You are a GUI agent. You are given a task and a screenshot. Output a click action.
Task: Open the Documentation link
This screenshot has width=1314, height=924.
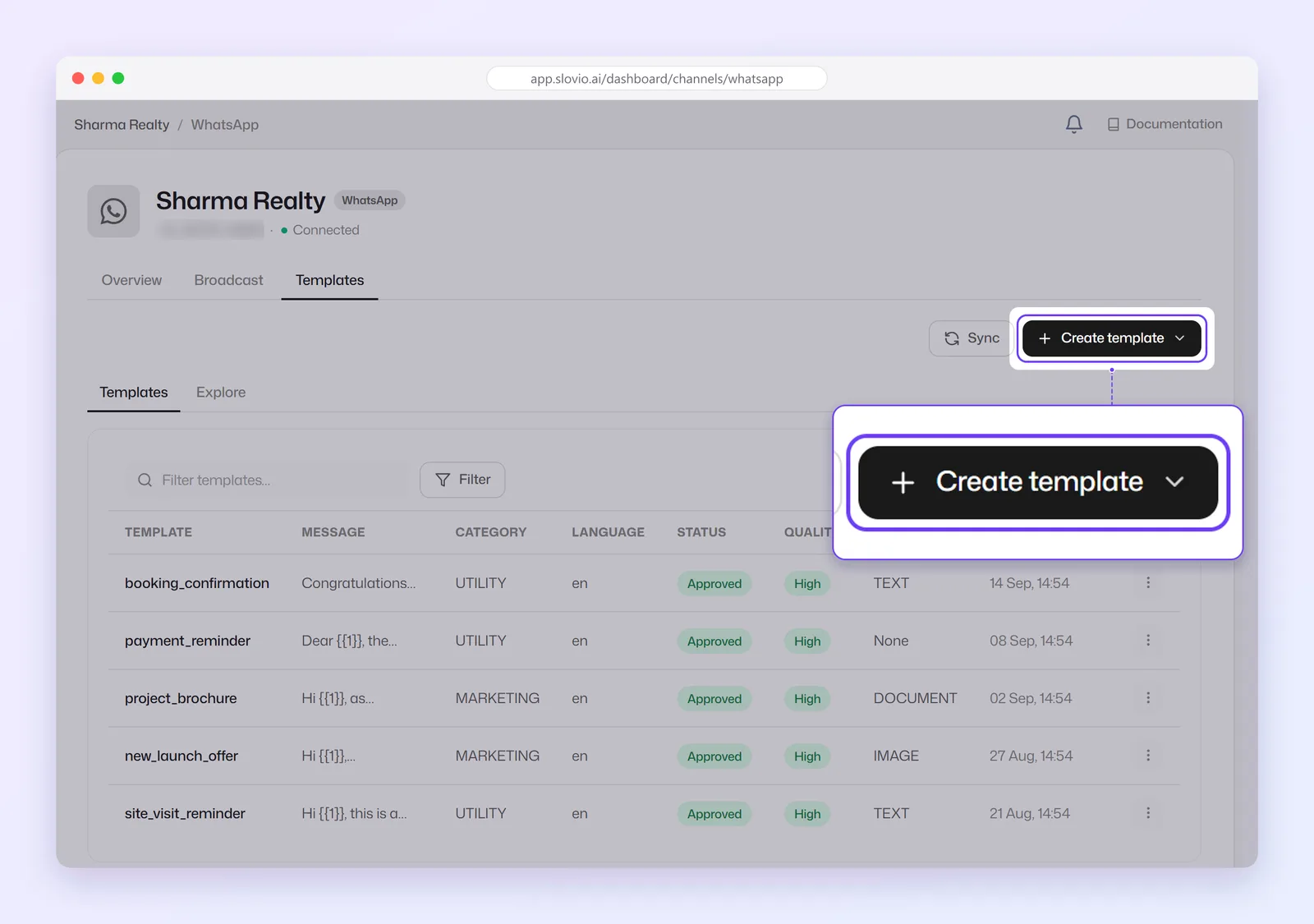pos(1165,124)
